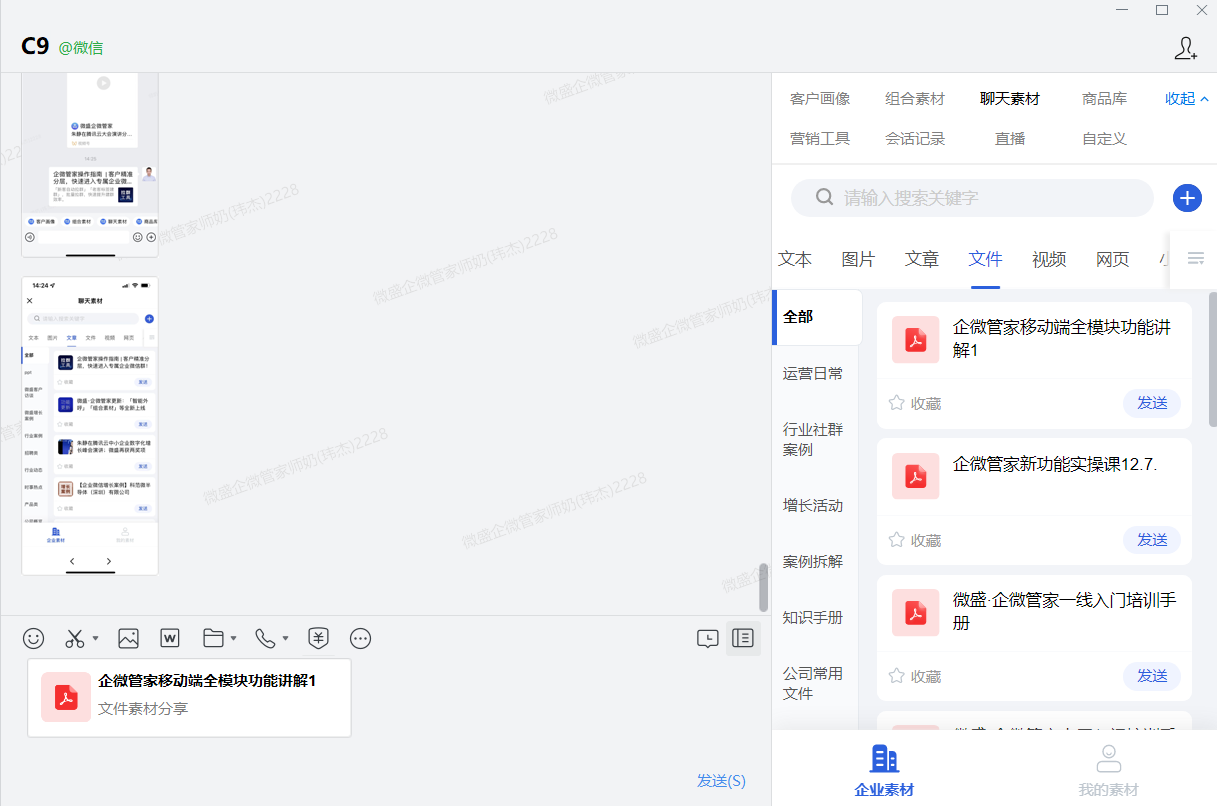This screenshot has width=1217, height=806.
Task: Switch material type to 网页
Action: tap(1113, 259)
